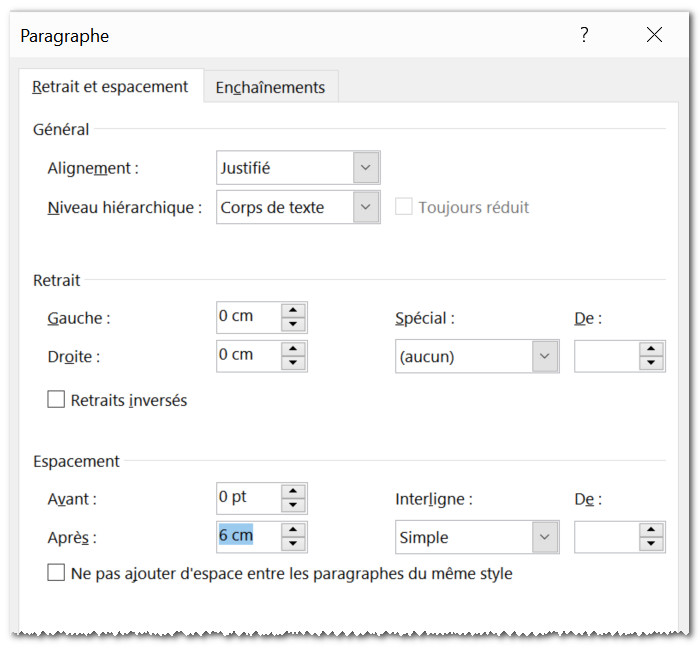
Task: Click the Retrait De value field
Action: tap(606, 356)
